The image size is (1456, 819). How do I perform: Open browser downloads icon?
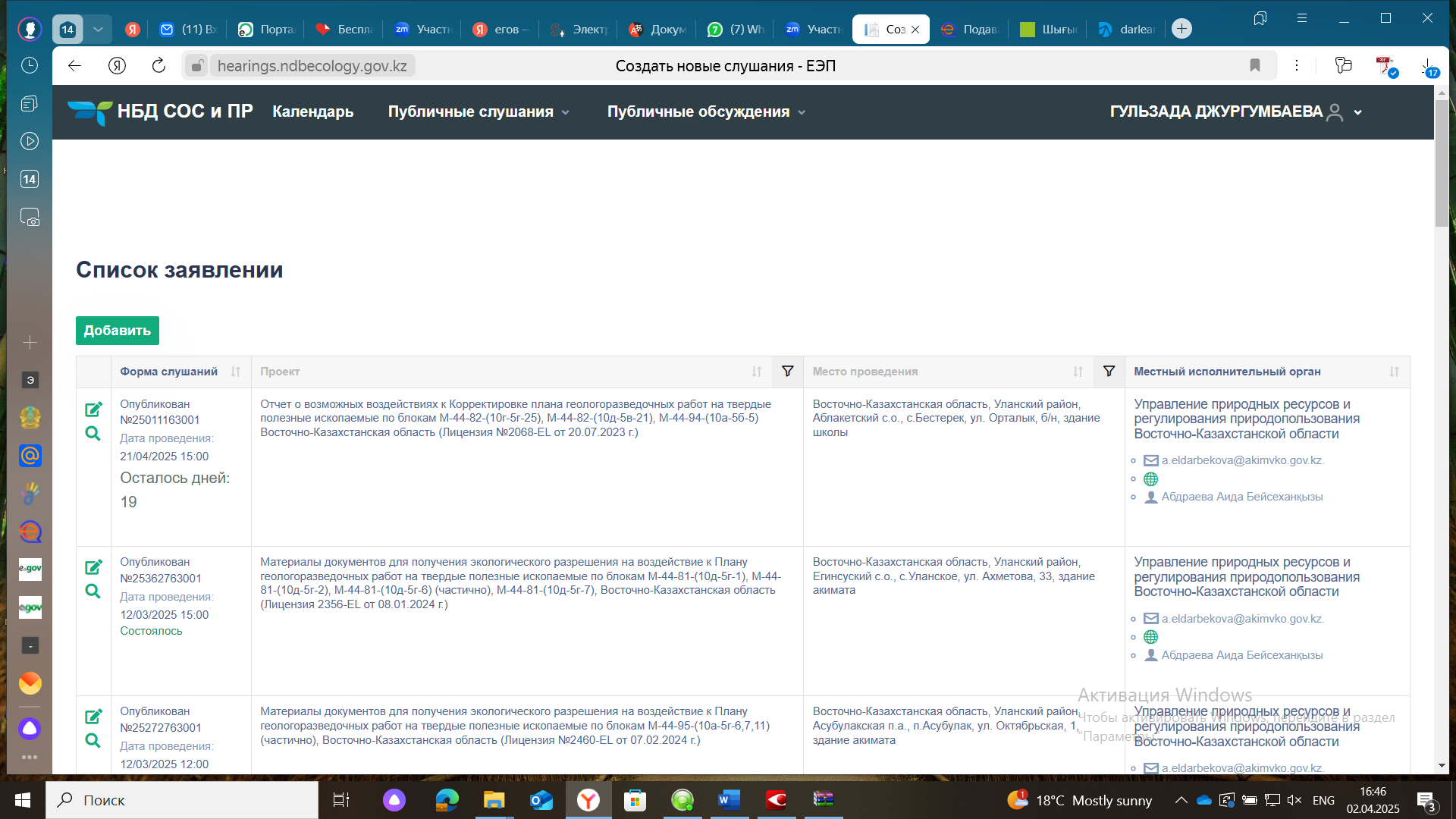click(1427, 67)
